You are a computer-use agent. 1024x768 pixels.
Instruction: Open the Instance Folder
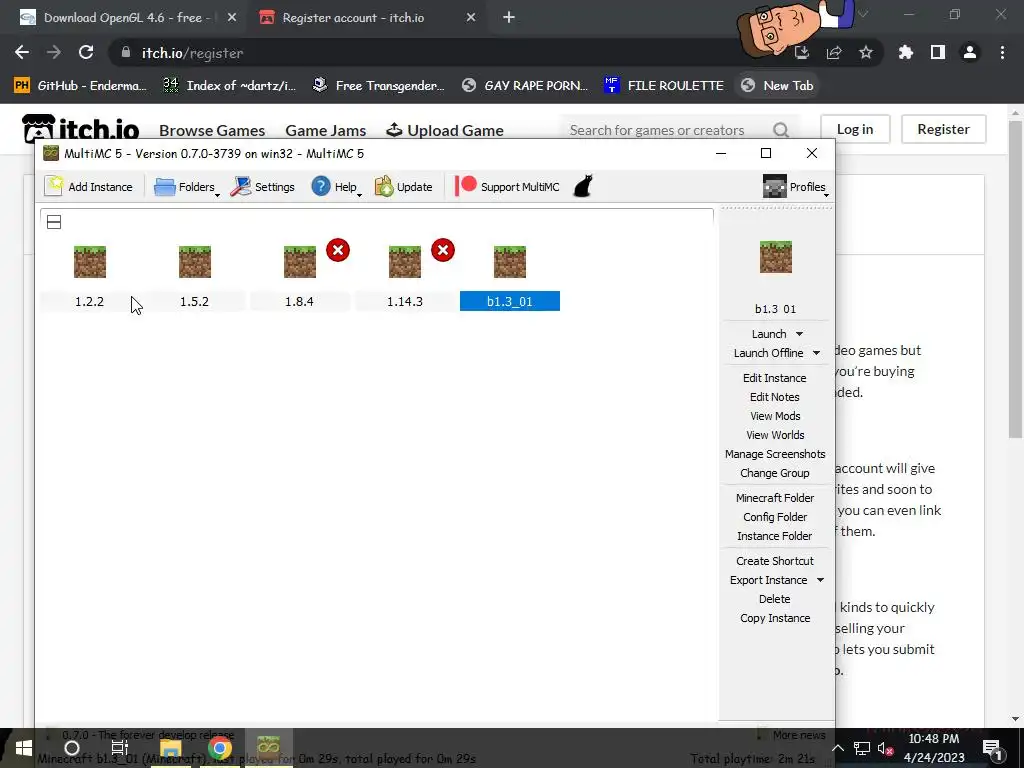[775, 536]
